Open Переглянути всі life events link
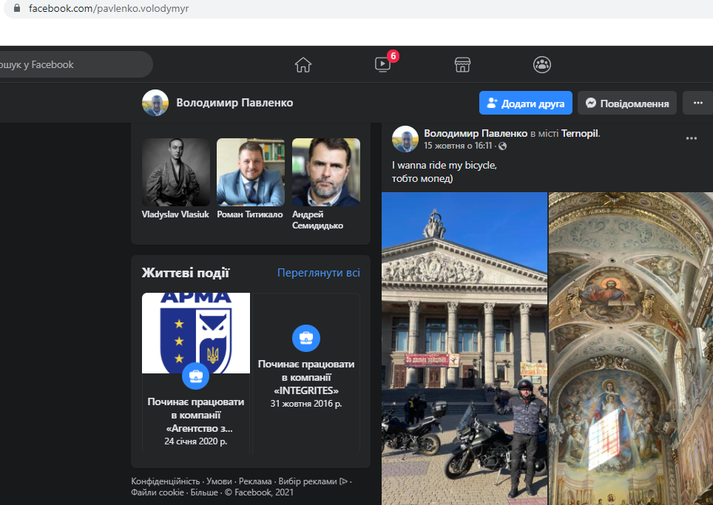This screenshot has height=505, width=713. click(x=318, y=272)
